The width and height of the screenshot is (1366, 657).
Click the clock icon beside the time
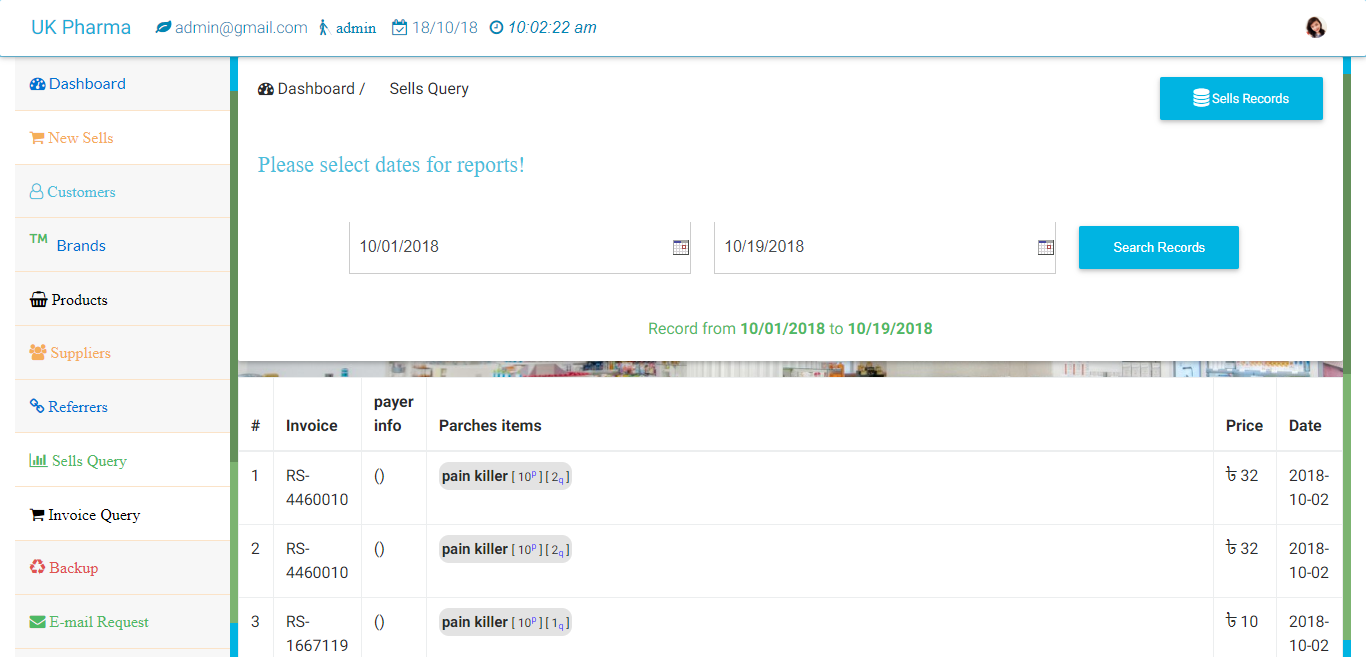pos(497,27)
